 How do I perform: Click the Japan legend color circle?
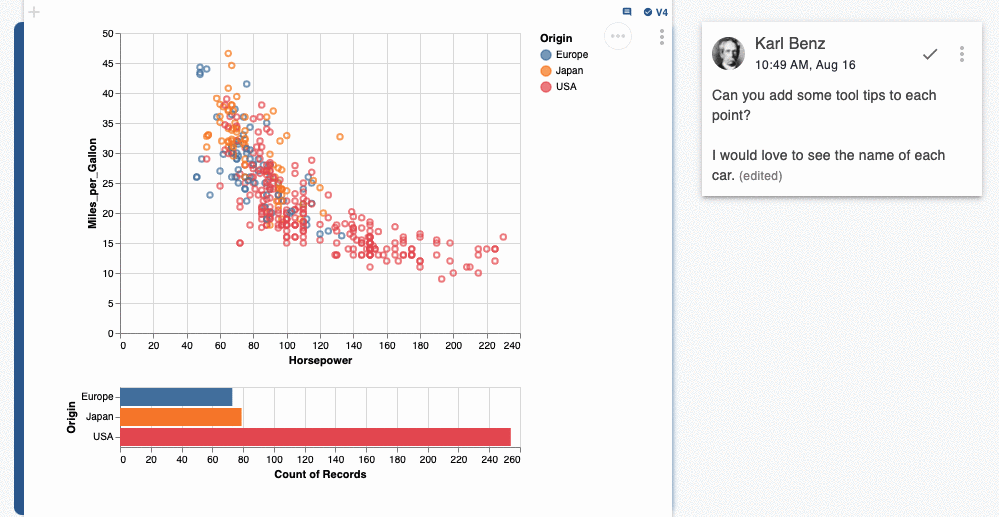pos(546,71)
